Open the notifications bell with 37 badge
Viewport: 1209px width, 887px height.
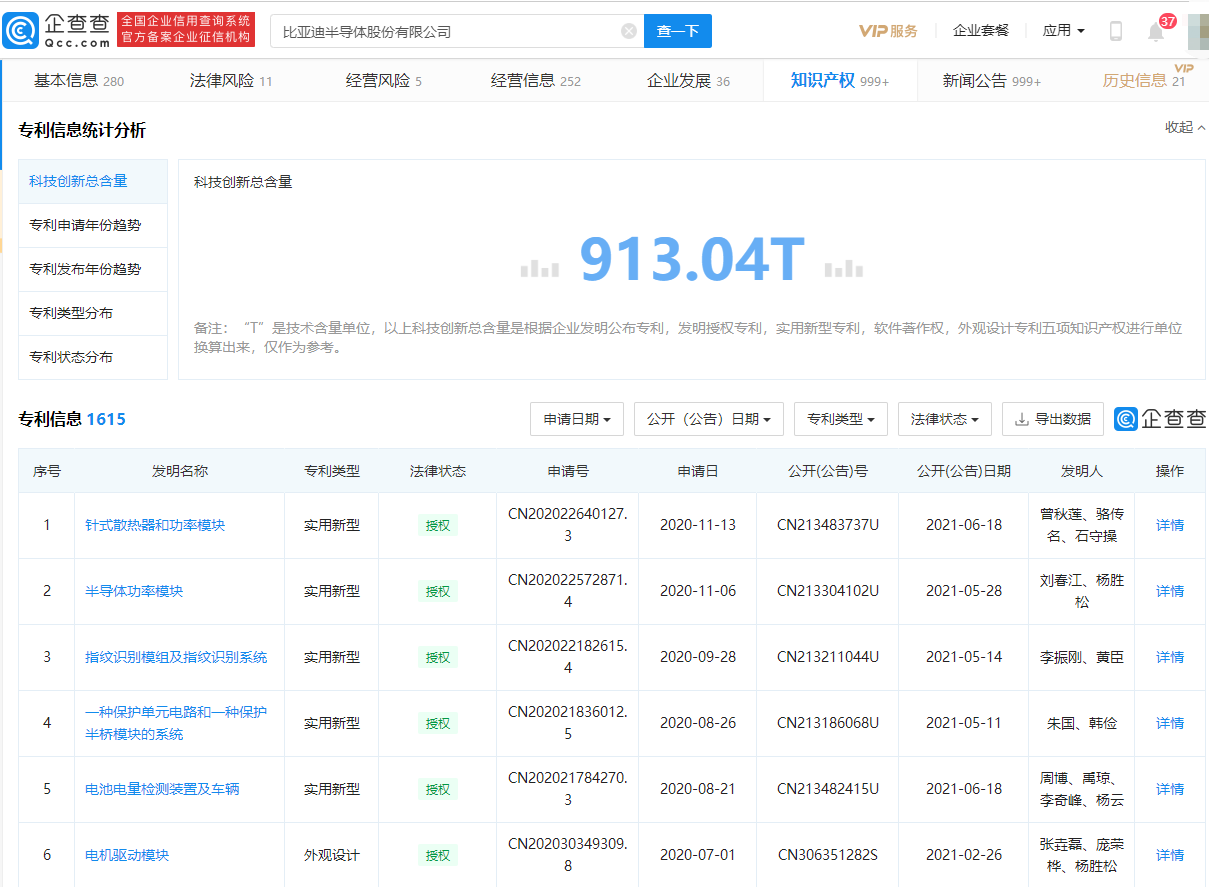click(x=1157, y=30)
